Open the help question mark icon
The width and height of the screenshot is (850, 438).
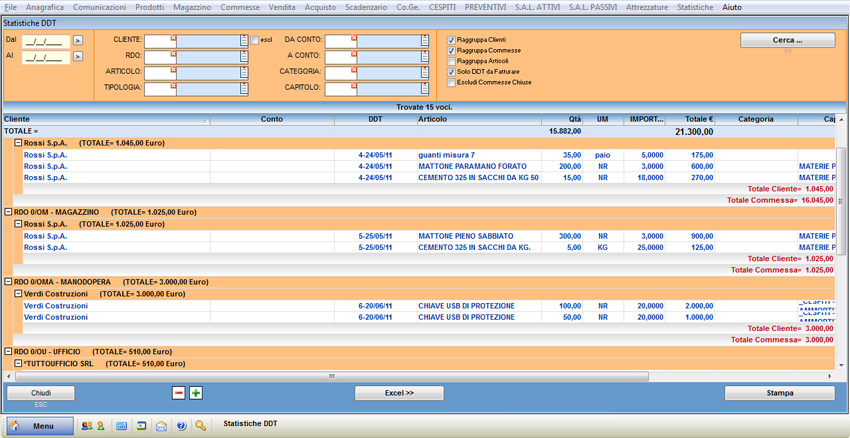click(181, 426)
